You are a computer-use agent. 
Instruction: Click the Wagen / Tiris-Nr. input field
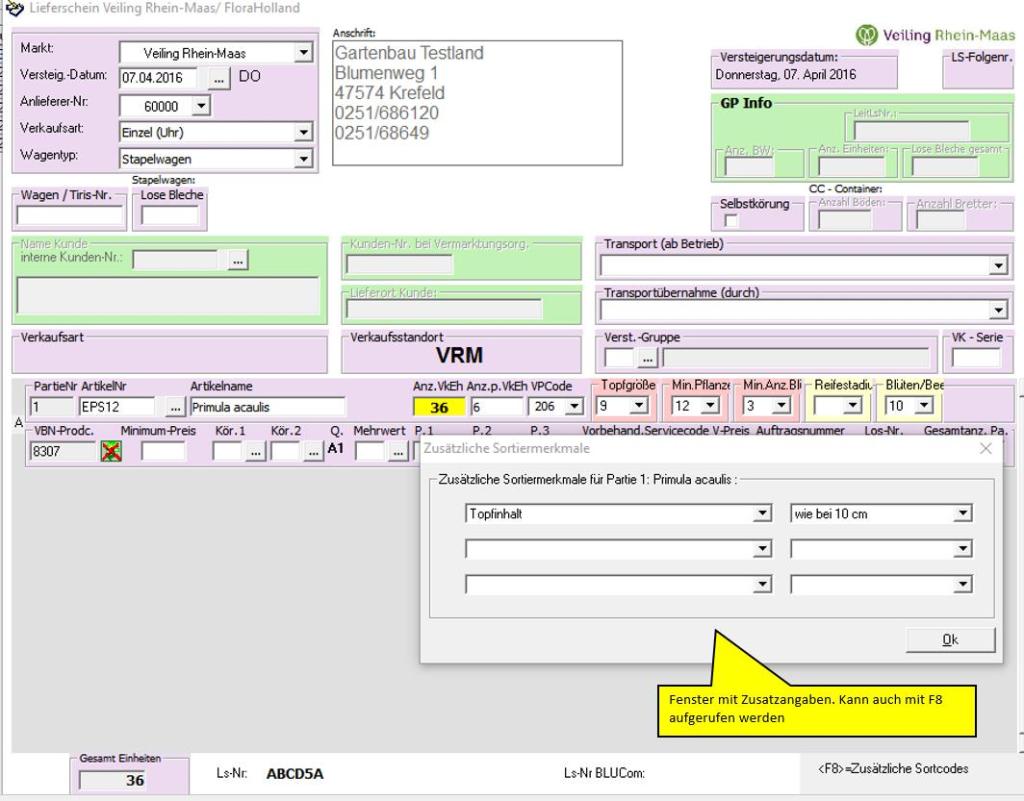(x=70, y=215)
